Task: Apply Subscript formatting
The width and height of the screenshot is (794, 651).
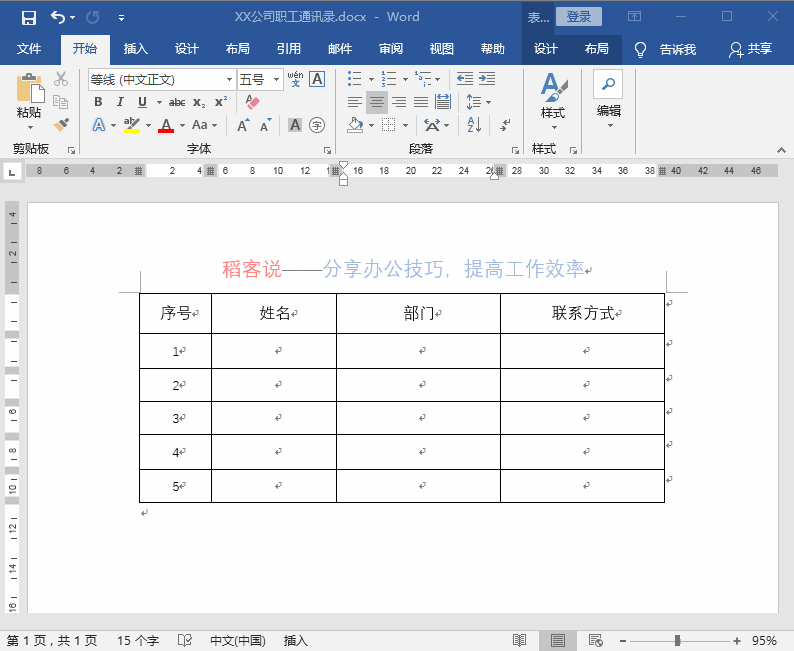Action: (x=199, y=102)
